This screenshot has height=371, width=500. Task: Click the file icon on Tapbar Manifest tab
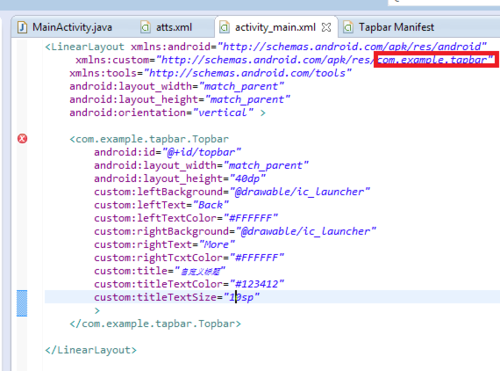pyautogui.click(x=348, y=27)
